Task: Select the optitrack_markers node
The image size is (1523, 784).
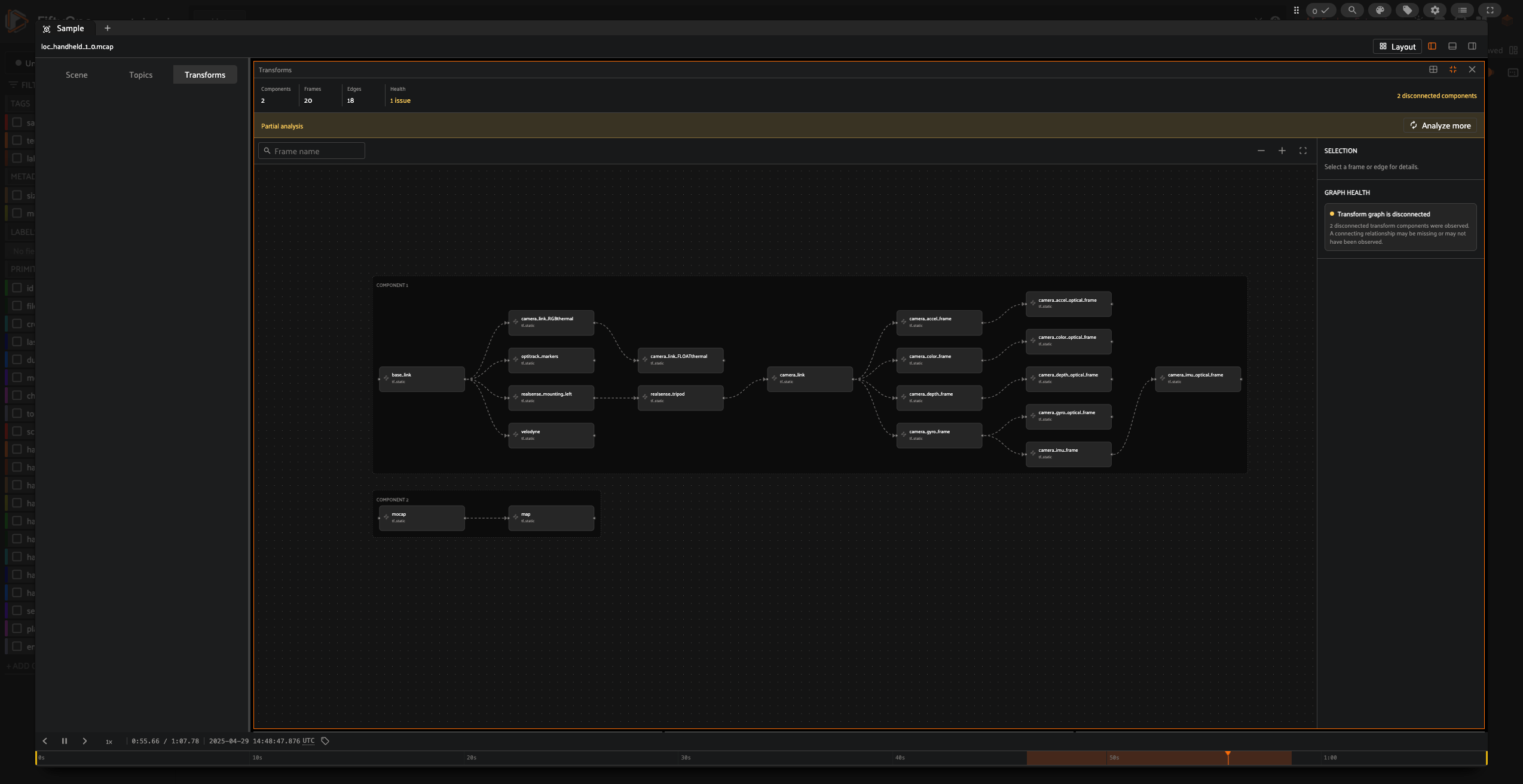Action: [x=551, y=360]
